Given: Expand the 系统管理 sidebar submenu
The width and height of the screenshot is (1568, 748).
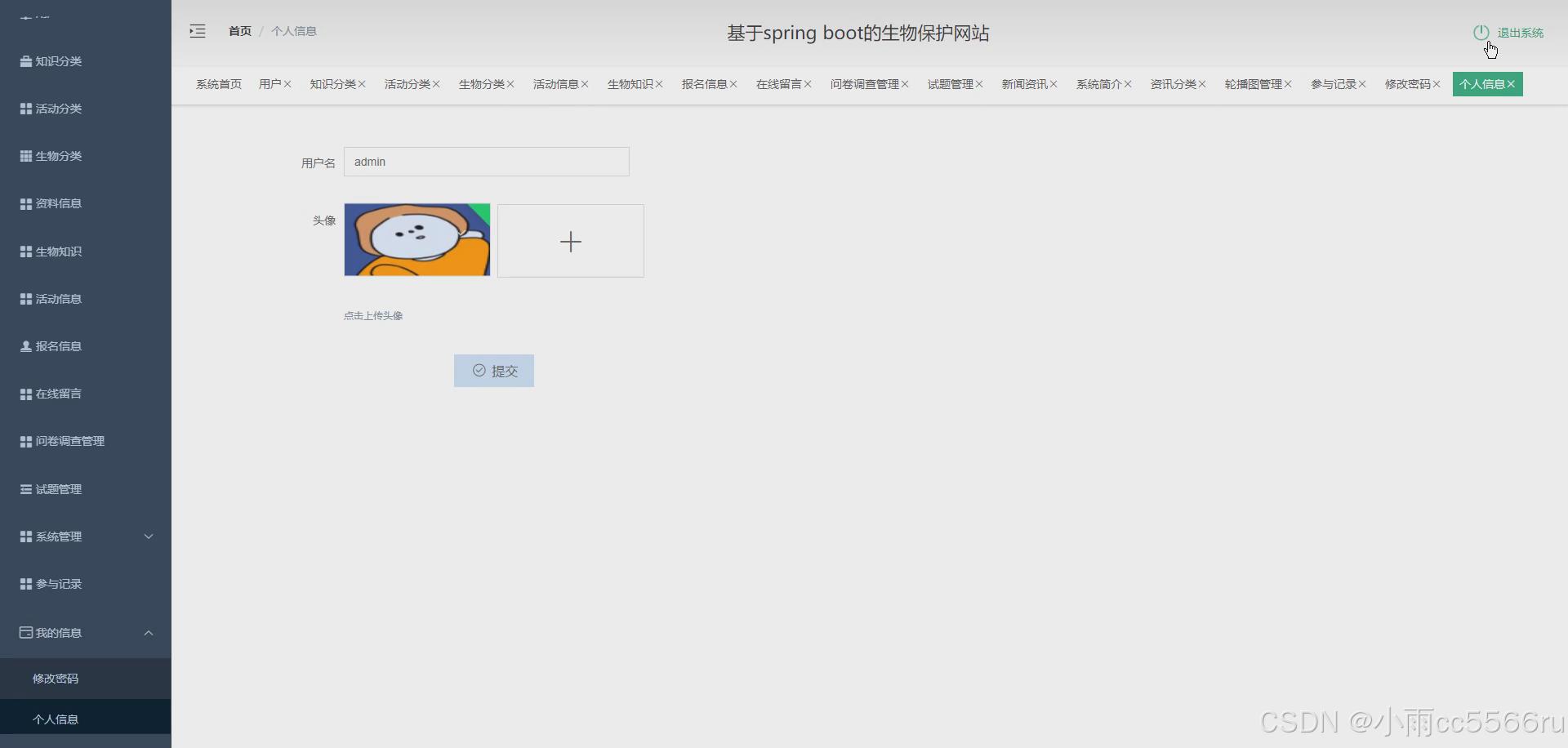Looking at the screenshot, I should click(84, 537).
